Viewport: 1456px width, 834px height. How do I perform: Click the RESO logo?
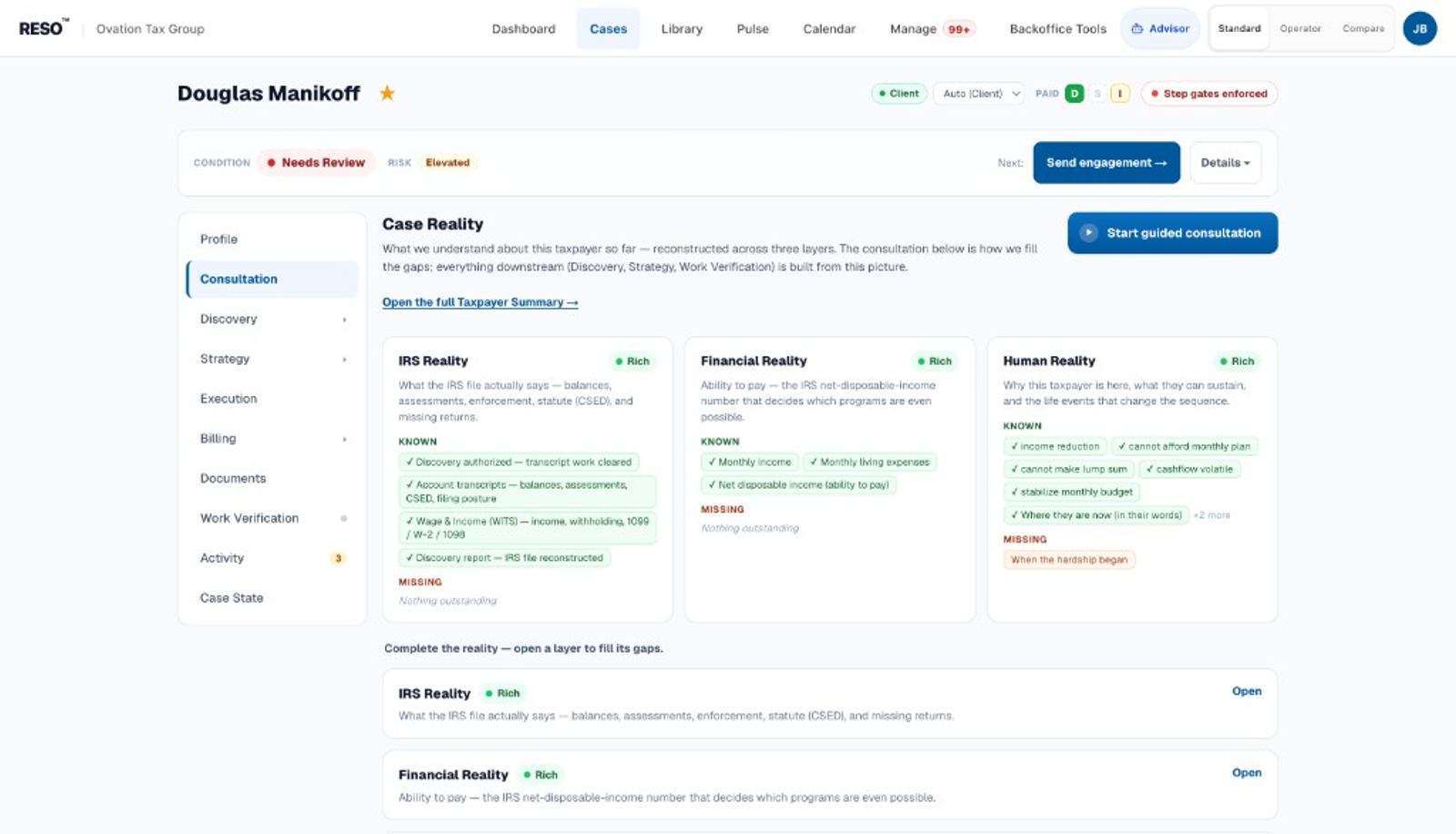coord(44,28)
